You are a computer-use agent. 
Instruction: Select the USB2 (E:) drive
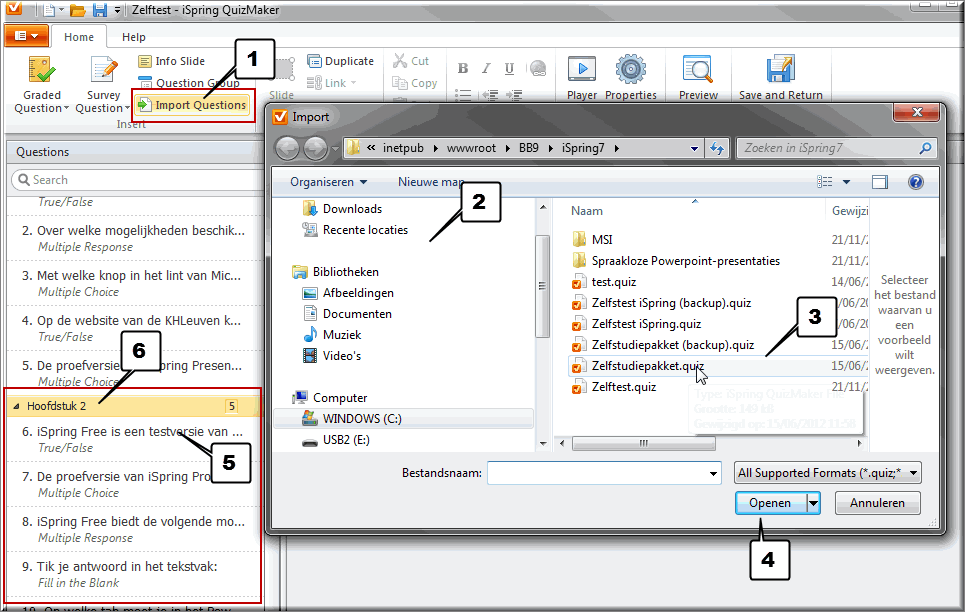[335, 440]
